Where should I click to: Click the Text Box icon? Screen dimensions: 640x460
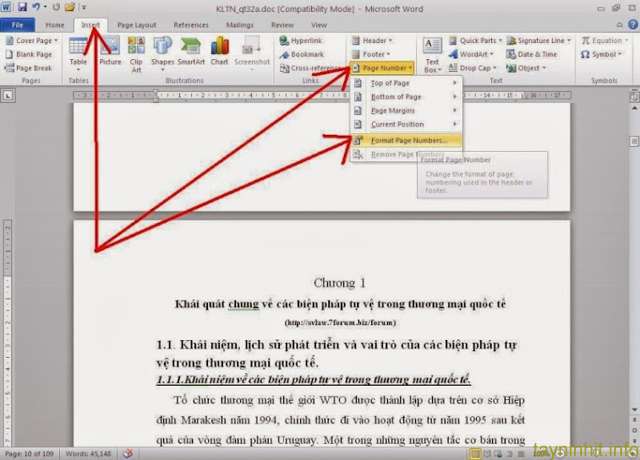pyautogui.click(x=432, y=54)
